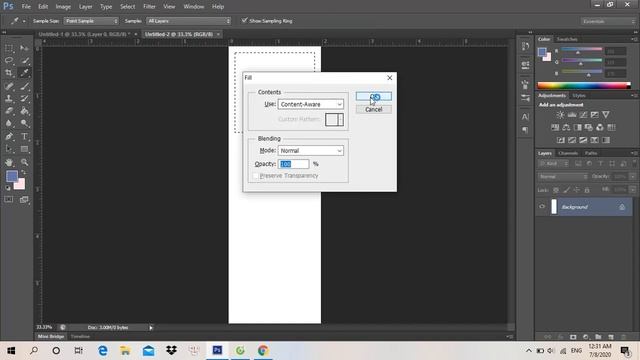The width and height of the screenshot is (640, 360).
Task: Toggle lock all in Layers panel
Action: point(587,190)
